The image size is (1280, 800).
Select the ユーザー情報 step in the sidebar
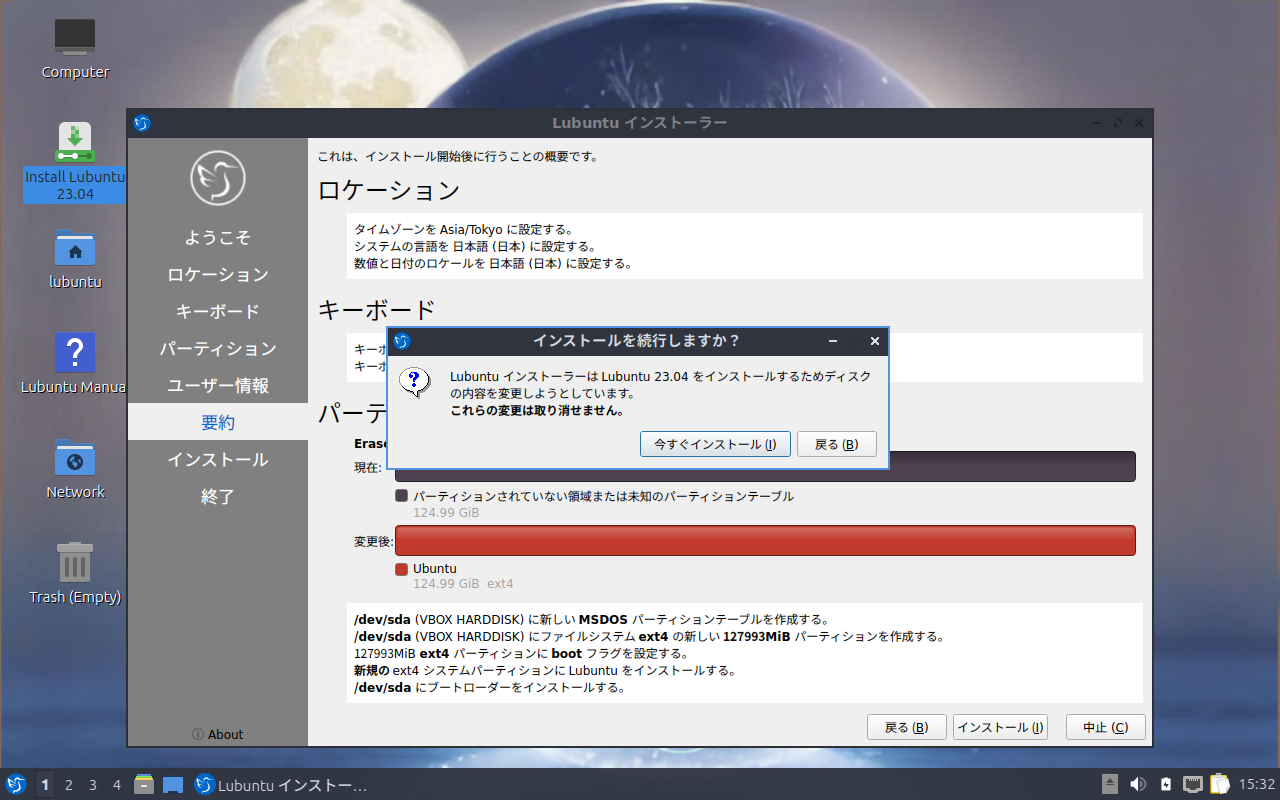[x=217, y=386]
